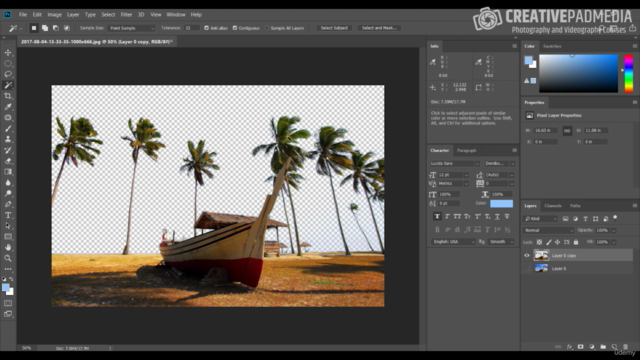Open the Sample Size dropdown
640x360 pixels.
[131, 28]
